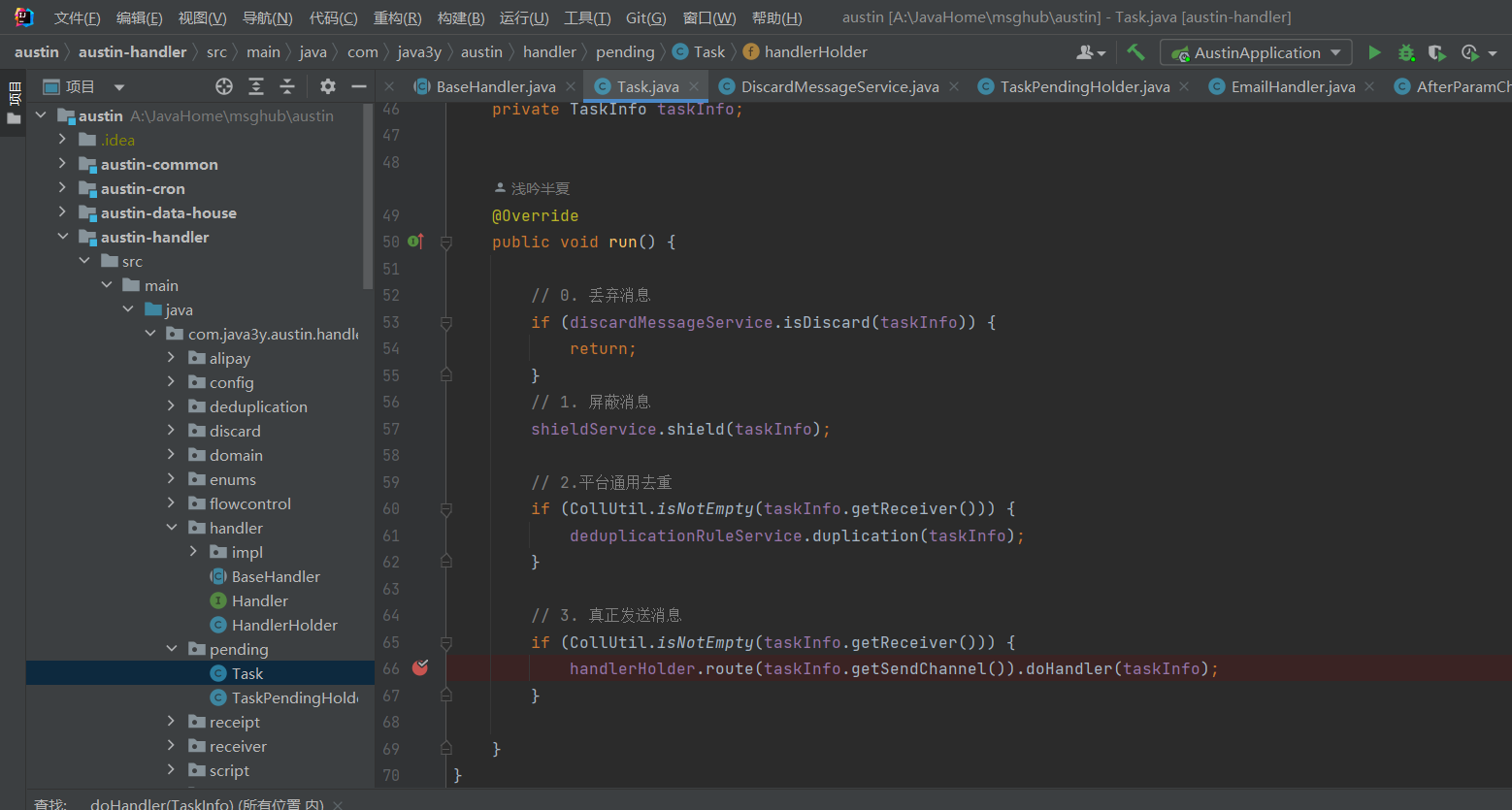Expand the receipt package folder
Screen dimensions: 1512x810
point(171,722)
